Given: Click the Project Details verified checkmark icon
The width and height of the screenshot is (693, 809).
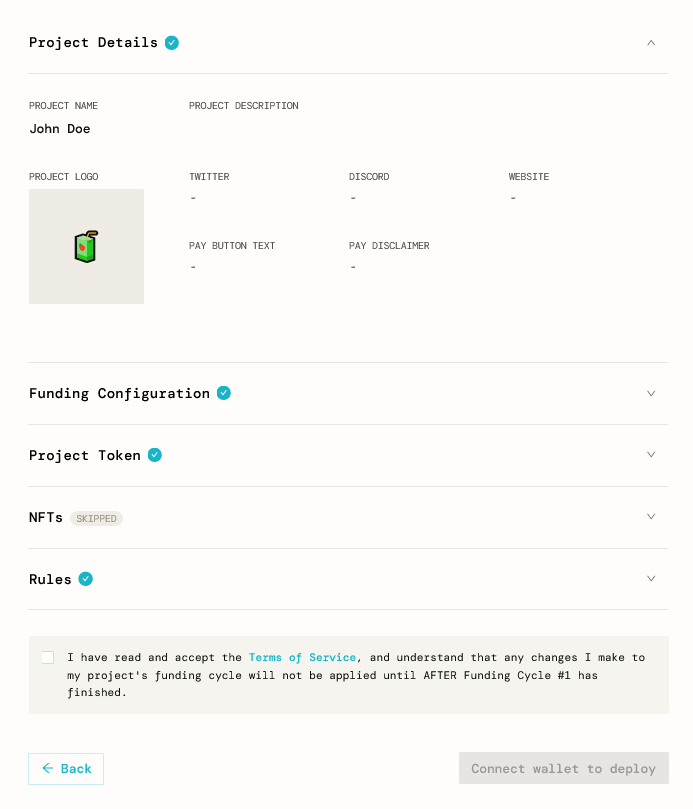Looking at the screenshot, I should (x=172, y=43).
